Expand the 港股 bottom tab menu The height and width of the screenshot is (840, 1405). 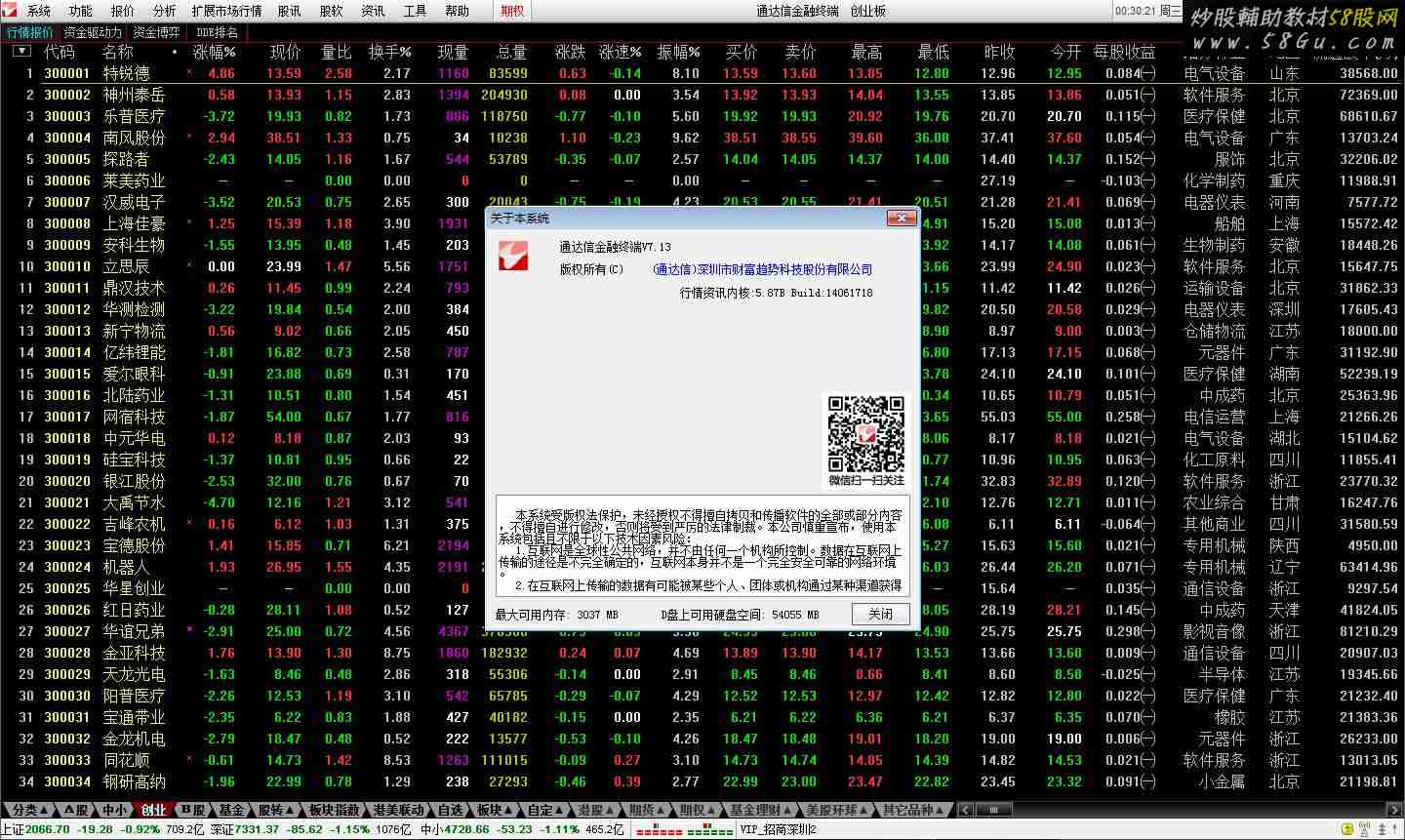tap(596, 810)
